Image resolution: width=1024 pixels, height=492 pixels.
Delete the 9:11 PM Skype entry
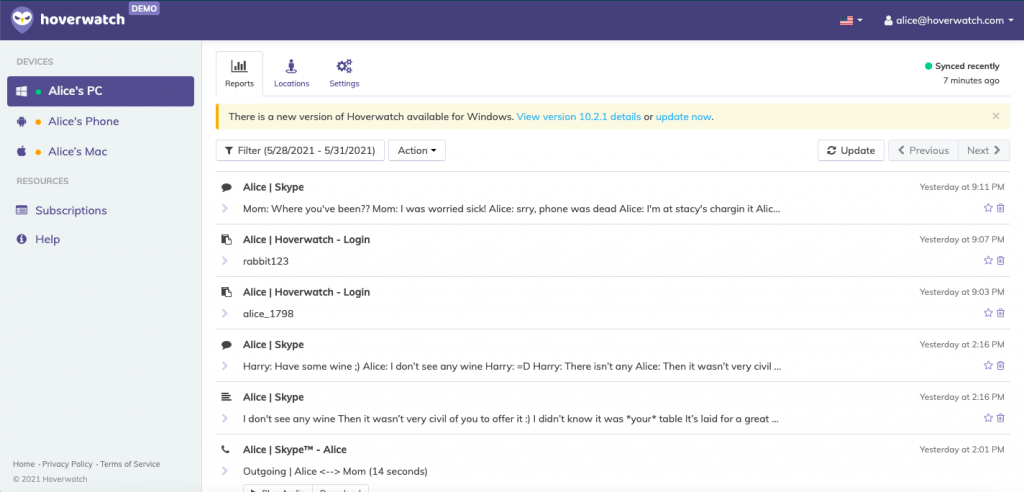pos(1000,208)
